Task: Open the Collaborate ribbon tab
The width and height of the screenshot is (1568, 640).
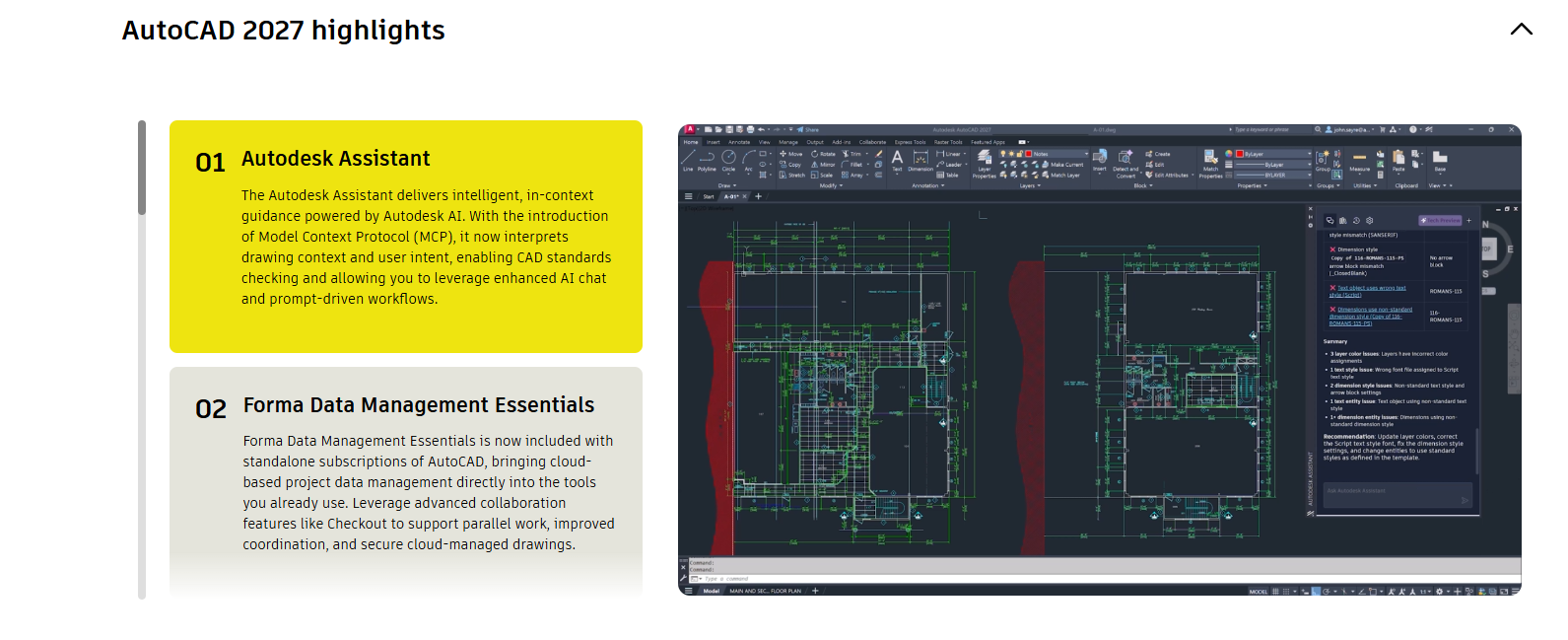Action: pos(872,142)
